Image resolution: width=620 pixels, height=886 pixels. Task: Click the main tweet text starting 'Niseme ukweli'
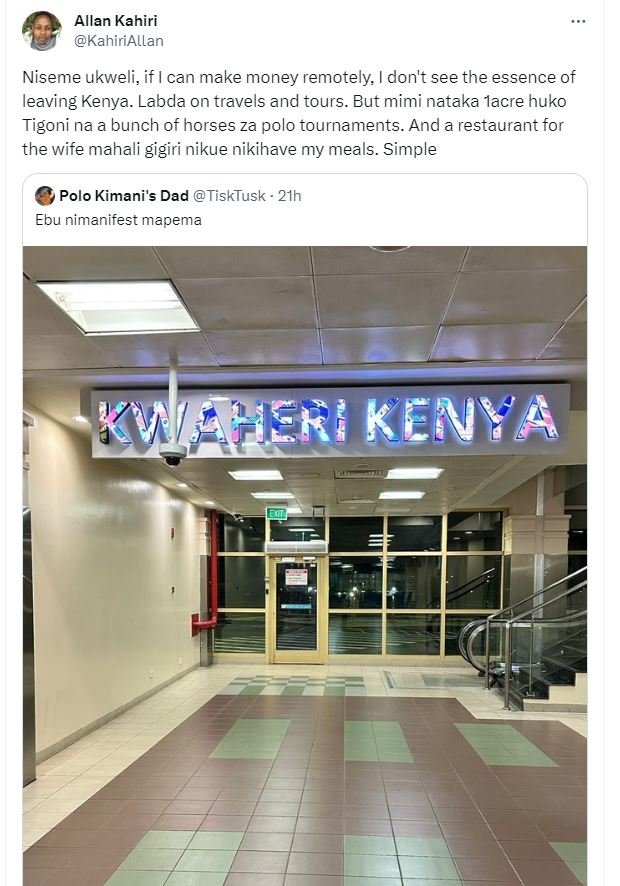(x=299, y=113)
